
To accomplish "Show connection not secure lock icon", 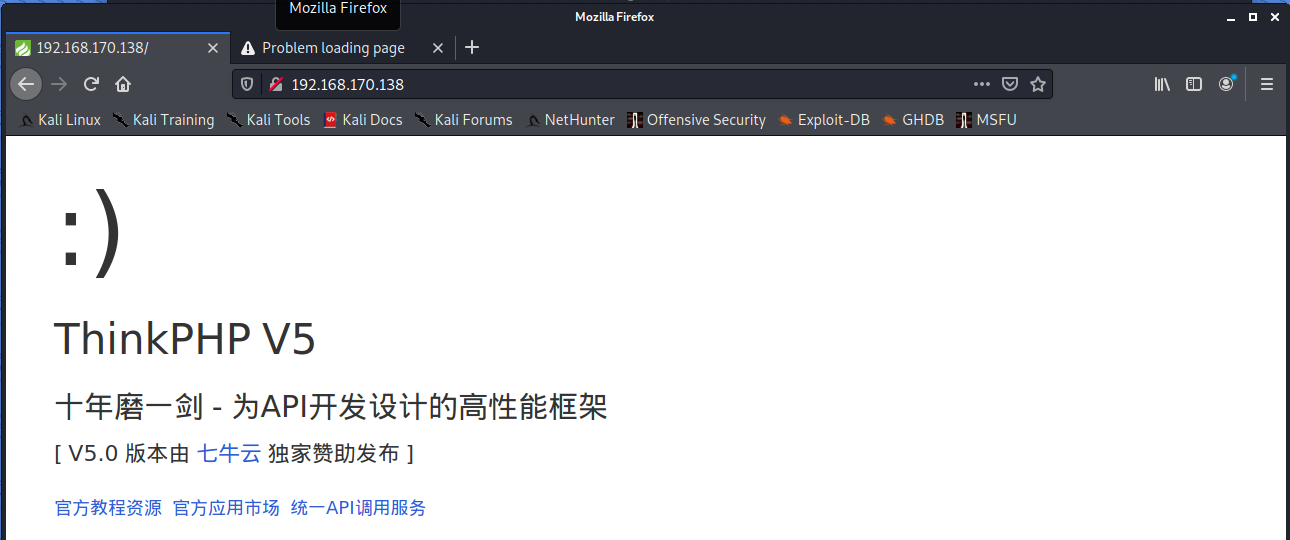I will point(276,84).
